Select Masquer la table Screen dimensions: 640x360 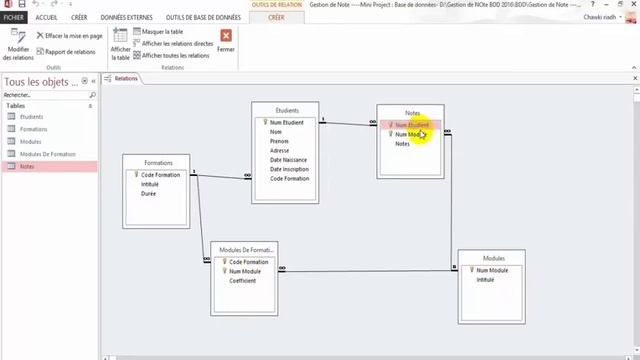tap(158, 31)
